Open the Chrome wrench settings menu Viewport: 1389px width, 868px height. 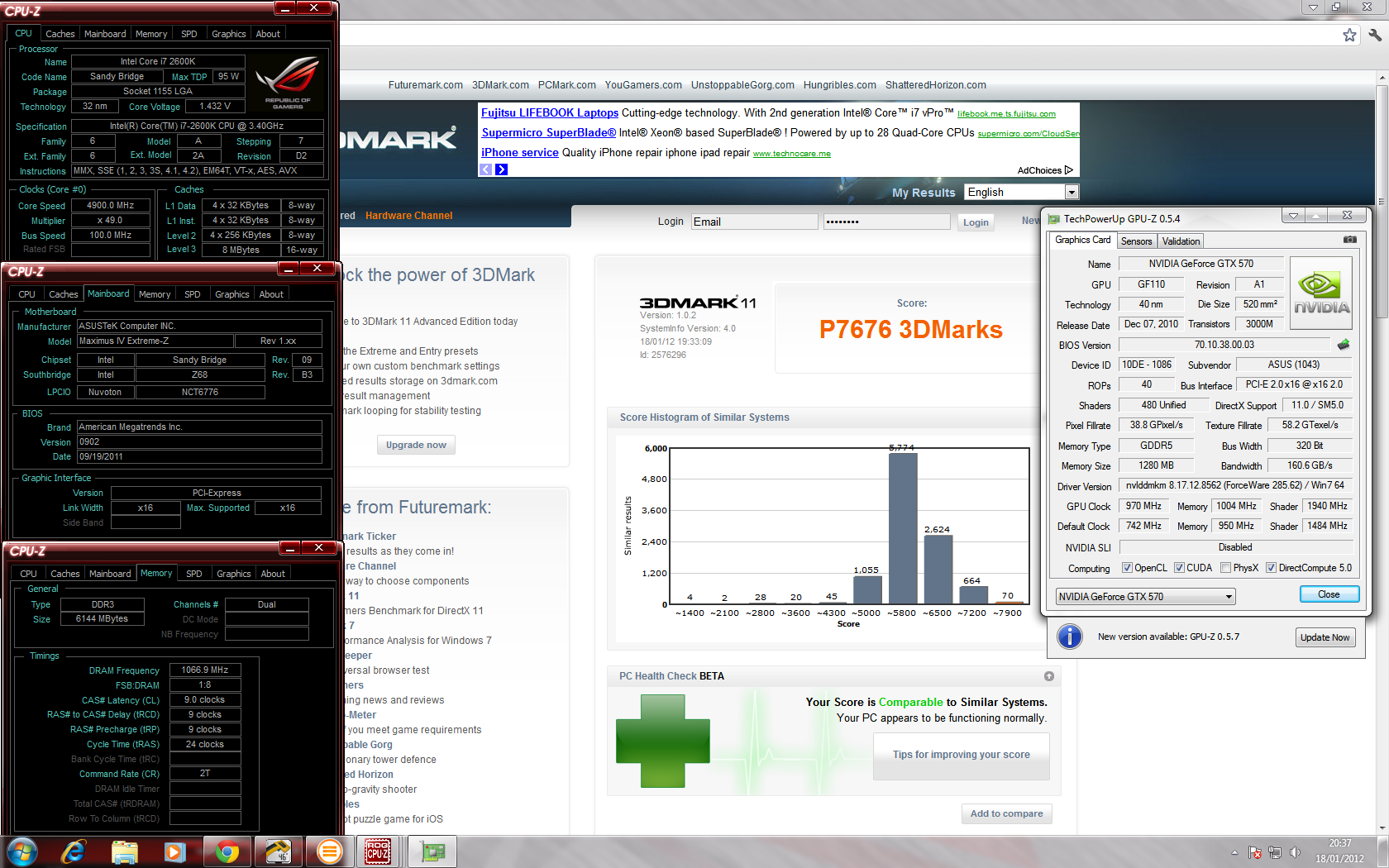pyautogui.click(x=1375, y=35)
